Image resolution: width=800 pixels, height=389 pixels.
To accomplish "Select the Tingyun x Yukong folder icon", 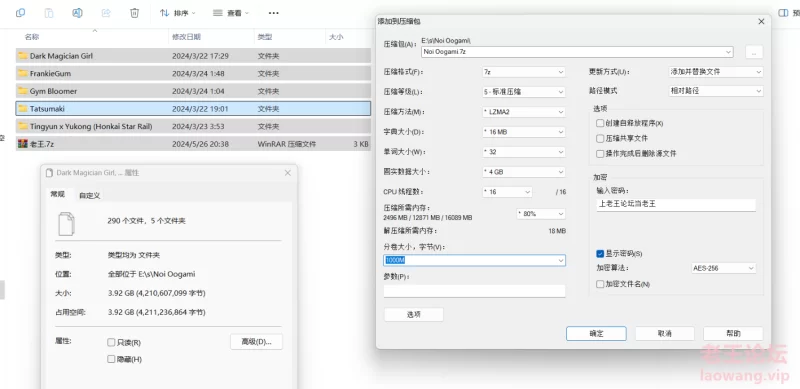I will (x=22, y=126).
